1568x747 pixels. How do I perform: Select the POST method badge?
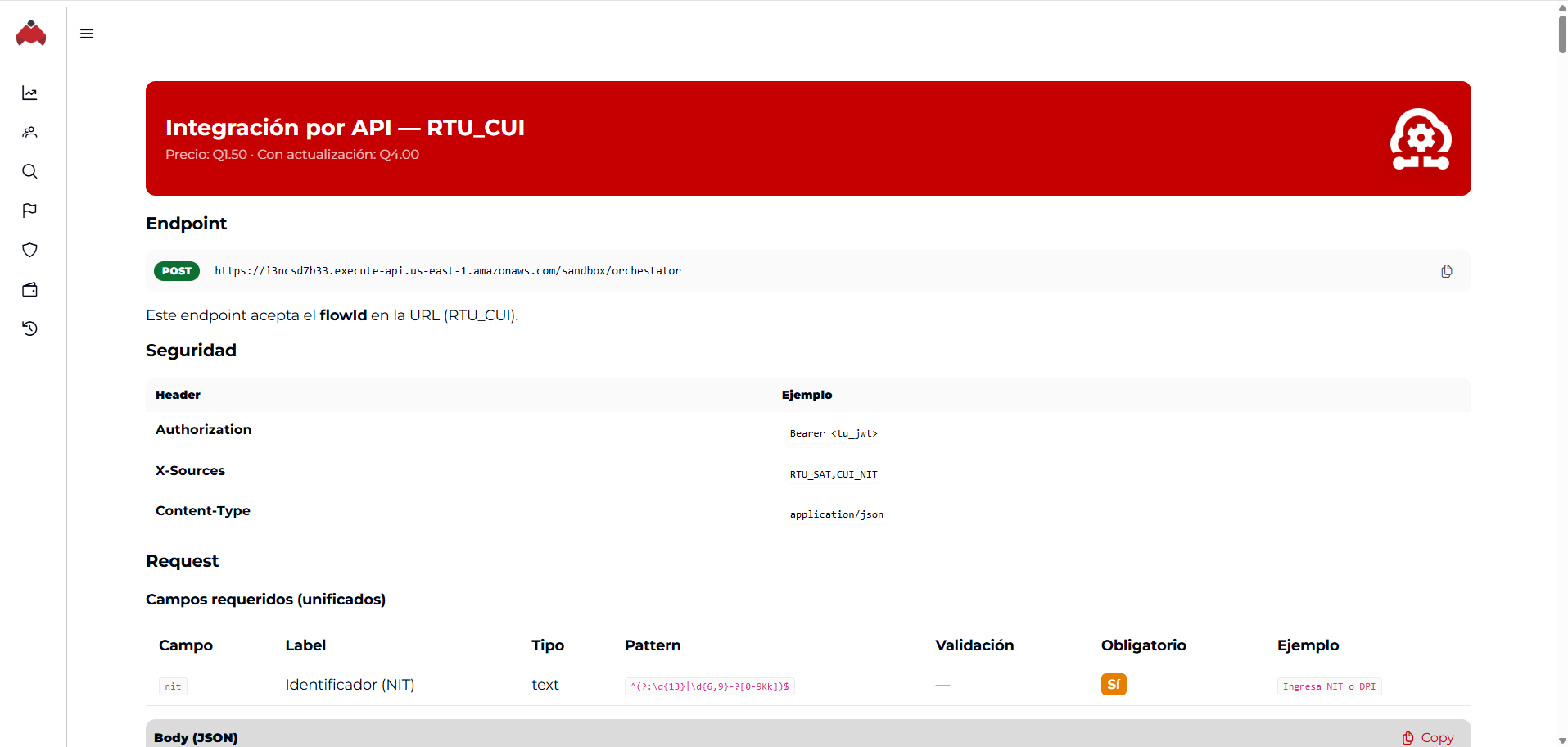point(177,270)
